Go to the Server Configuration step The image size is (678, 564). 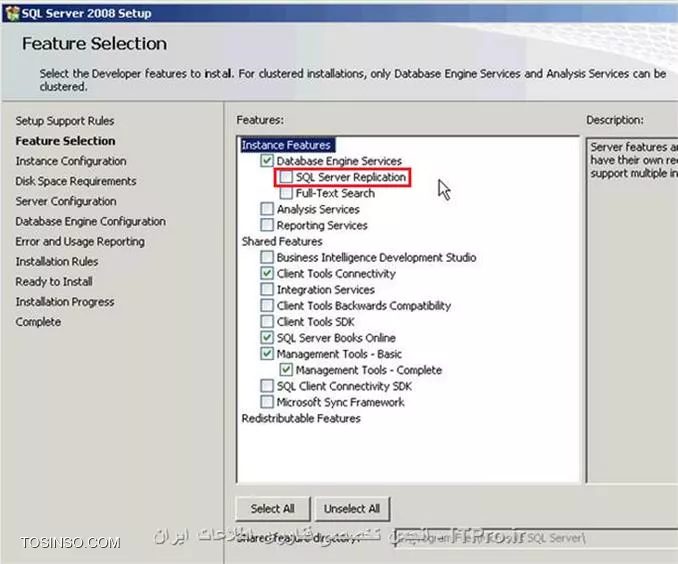pyautogui.click(x=66, y=201)
